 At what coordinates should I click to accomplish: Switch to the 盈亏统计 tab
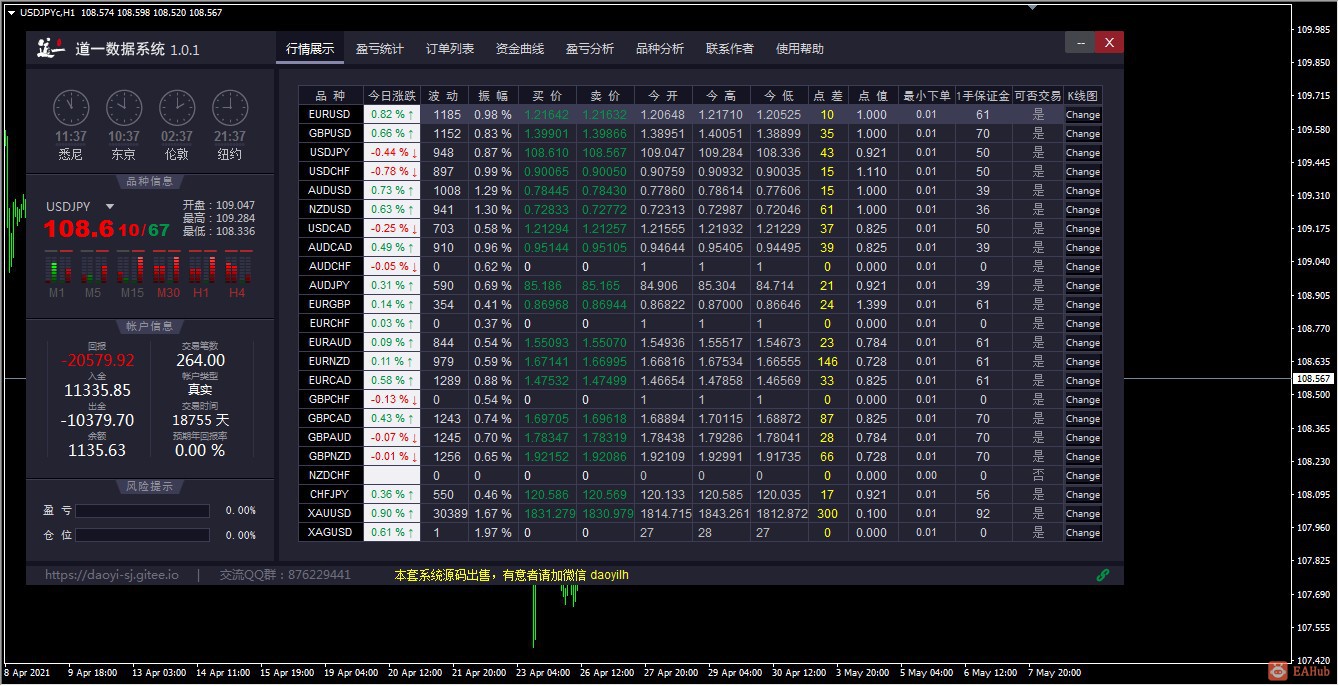(380, 49)
